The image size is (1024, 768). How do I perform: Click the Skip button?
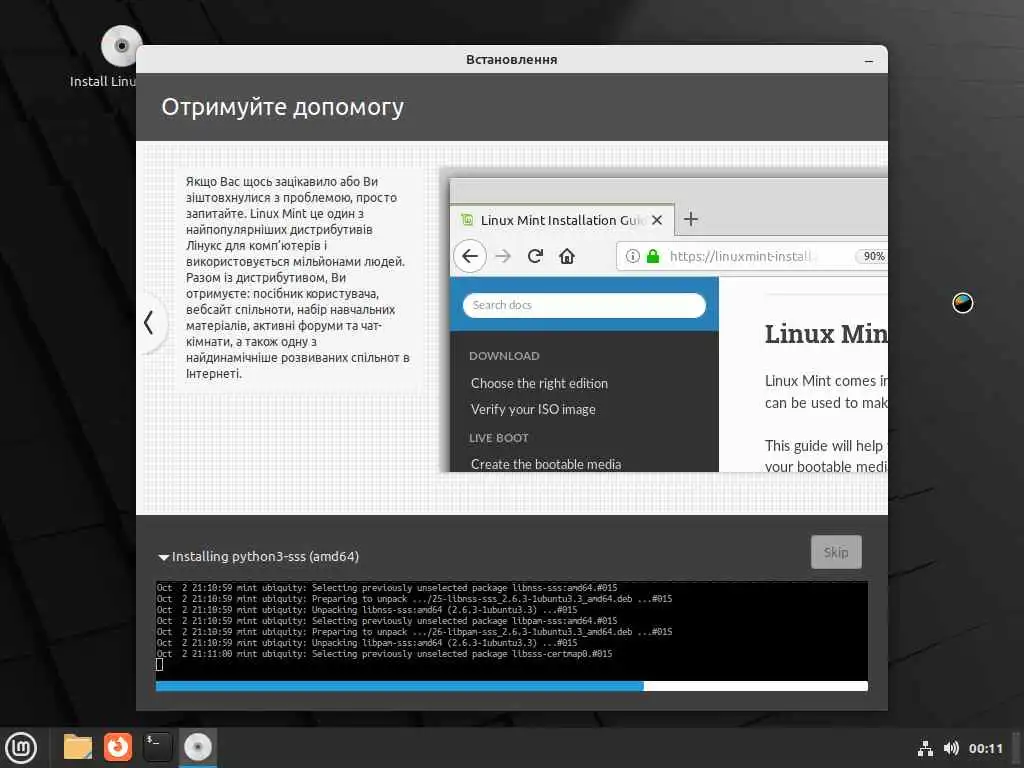836,552
